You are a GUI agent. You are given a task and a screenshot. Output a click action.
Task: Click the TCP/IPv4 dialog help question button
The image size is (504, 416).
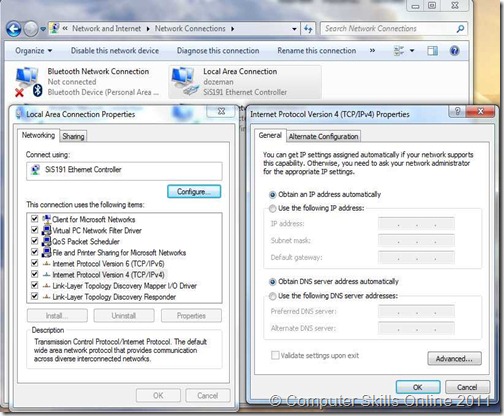point(457,111)
